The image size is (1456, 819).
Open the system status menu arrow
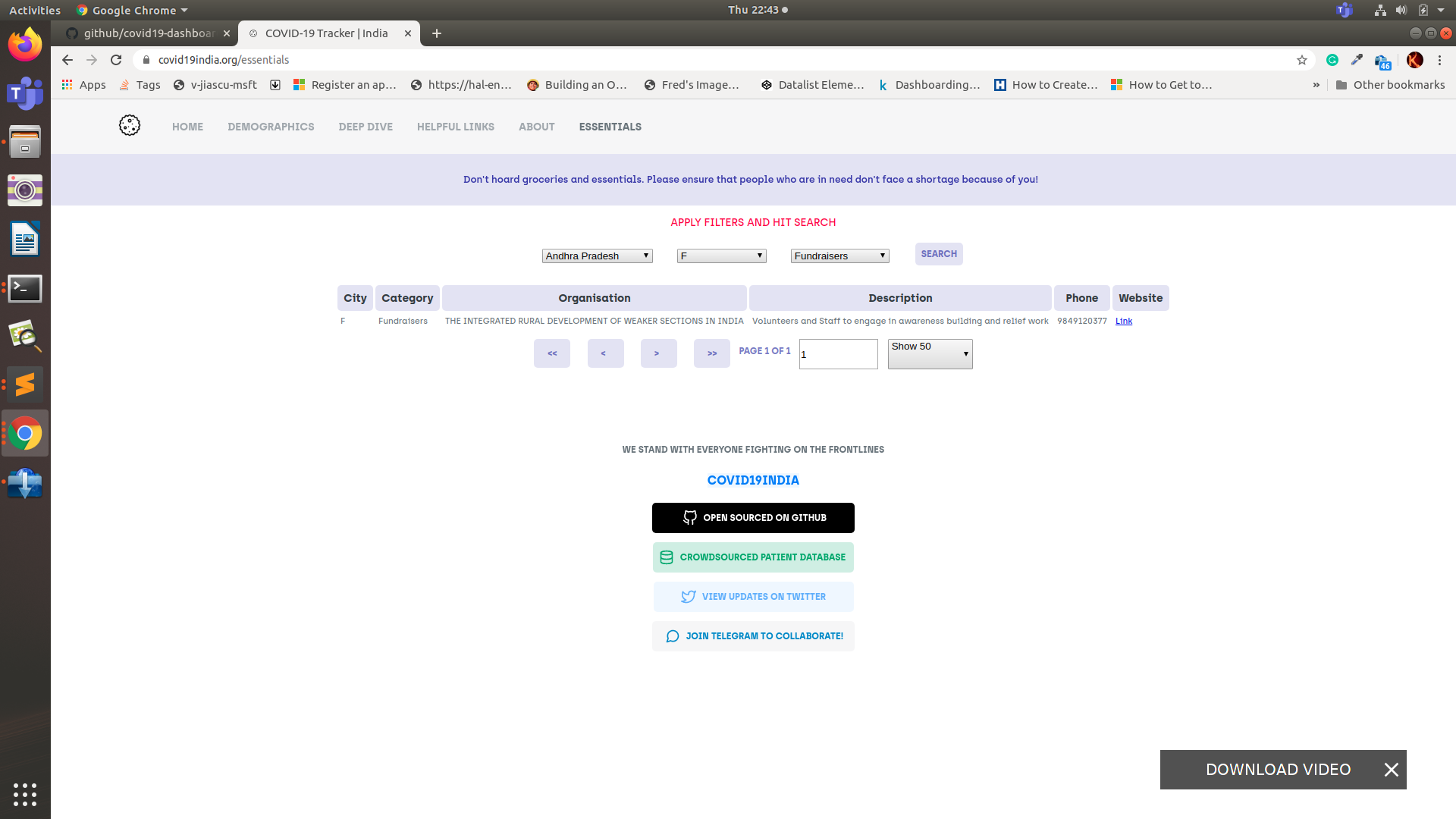(1441, 10)
